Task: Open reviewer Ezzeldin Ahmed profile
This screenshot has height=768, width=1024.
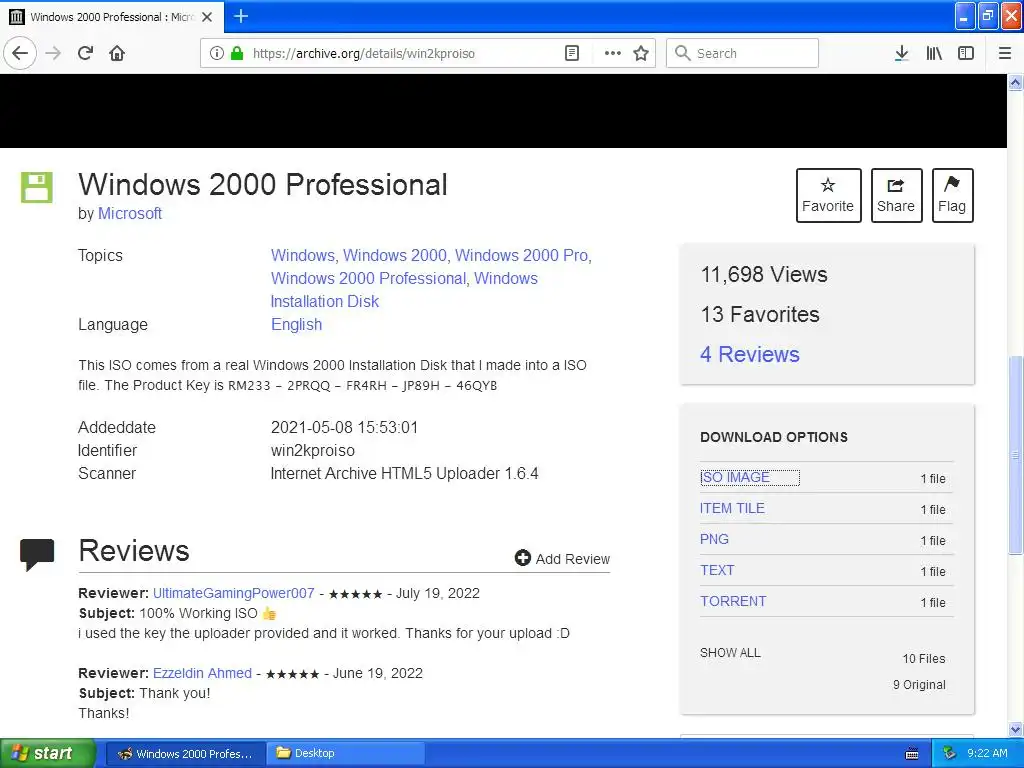Action: click(x=202, y=673)
